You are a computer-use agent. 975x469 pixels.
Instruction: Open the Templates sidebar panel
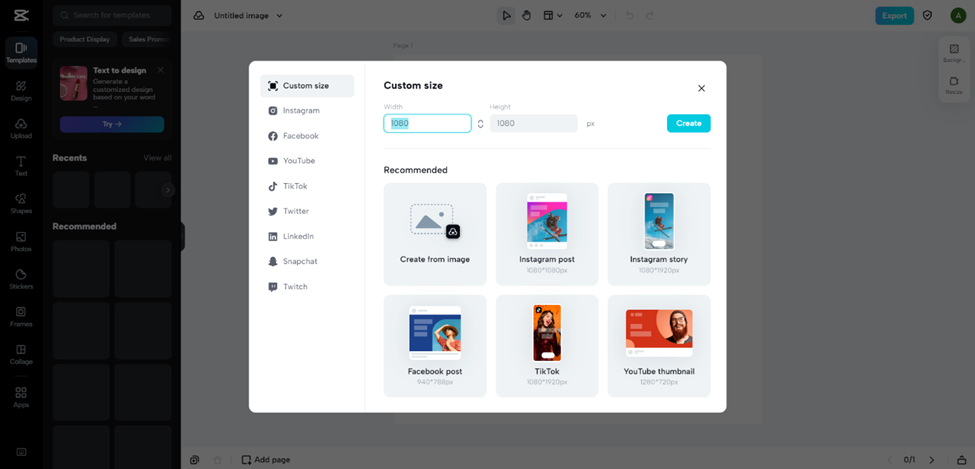[21, 52]
